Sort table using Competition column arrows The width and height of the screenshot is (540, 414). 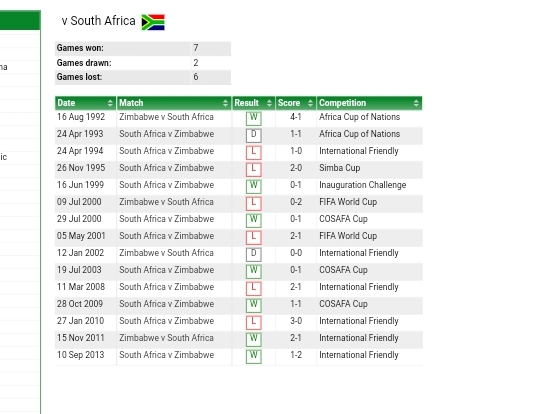(x=416, y=103)
